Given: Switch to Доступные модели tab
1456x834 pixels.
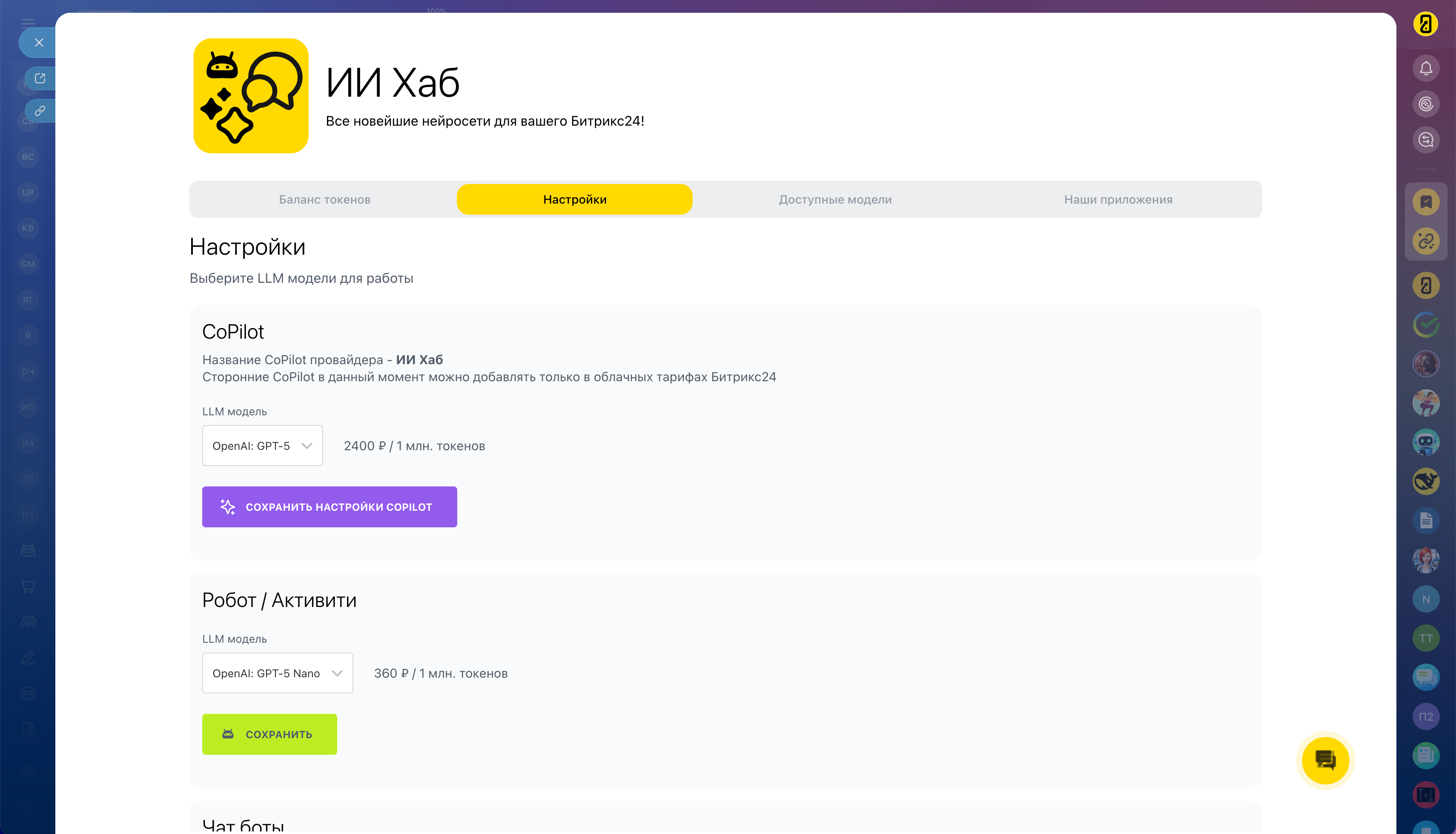Looking at the screenshot, I should tap(835, 199).
